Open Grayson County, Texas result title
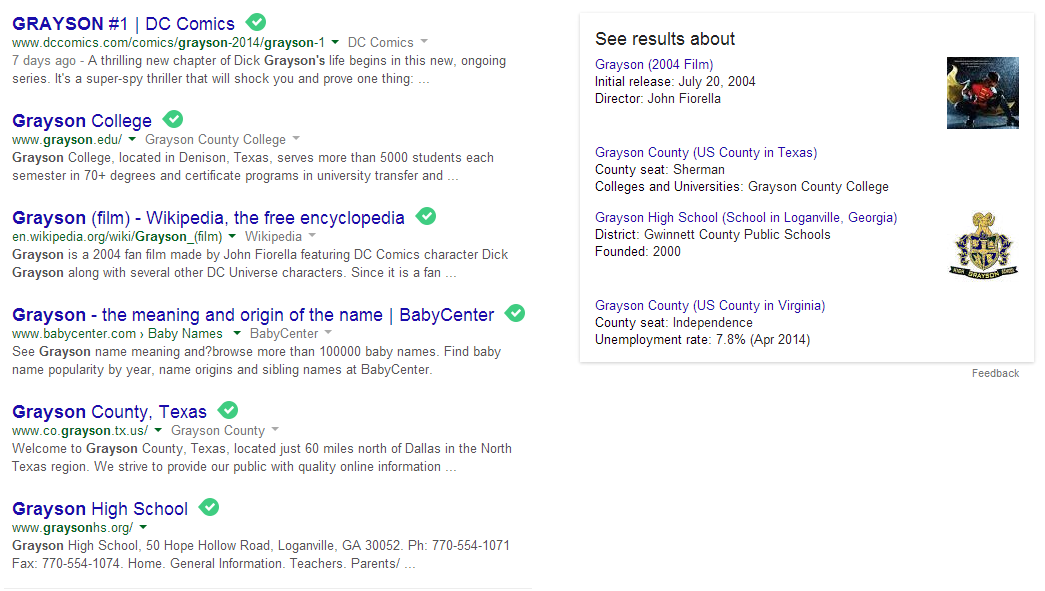1045x591 pixels. (109, 412)
